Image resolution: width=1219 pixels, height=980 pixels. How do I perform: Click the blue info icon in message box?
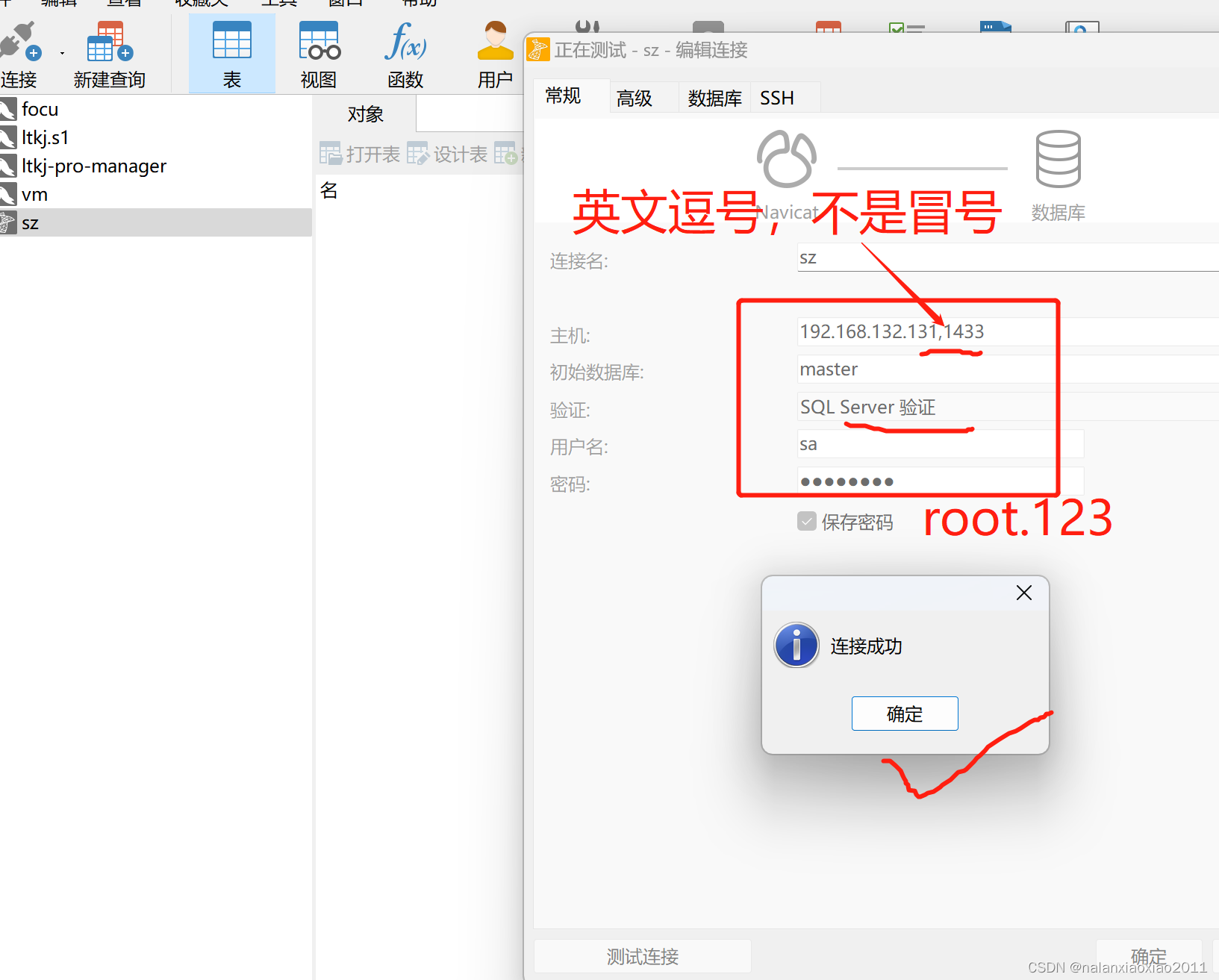click(796, 645)
